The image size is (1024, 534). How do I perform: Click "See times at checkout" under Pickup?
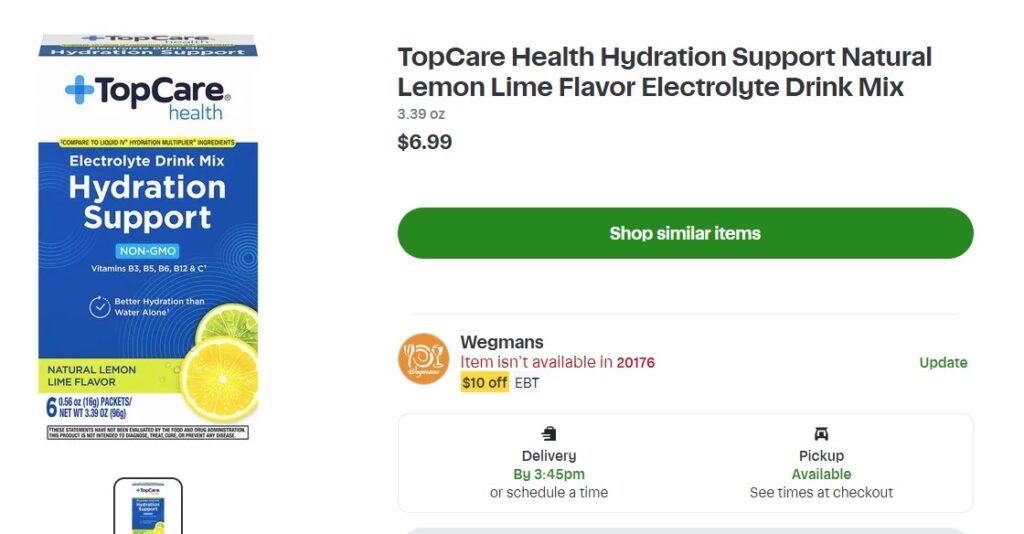(x=821, y=493)
